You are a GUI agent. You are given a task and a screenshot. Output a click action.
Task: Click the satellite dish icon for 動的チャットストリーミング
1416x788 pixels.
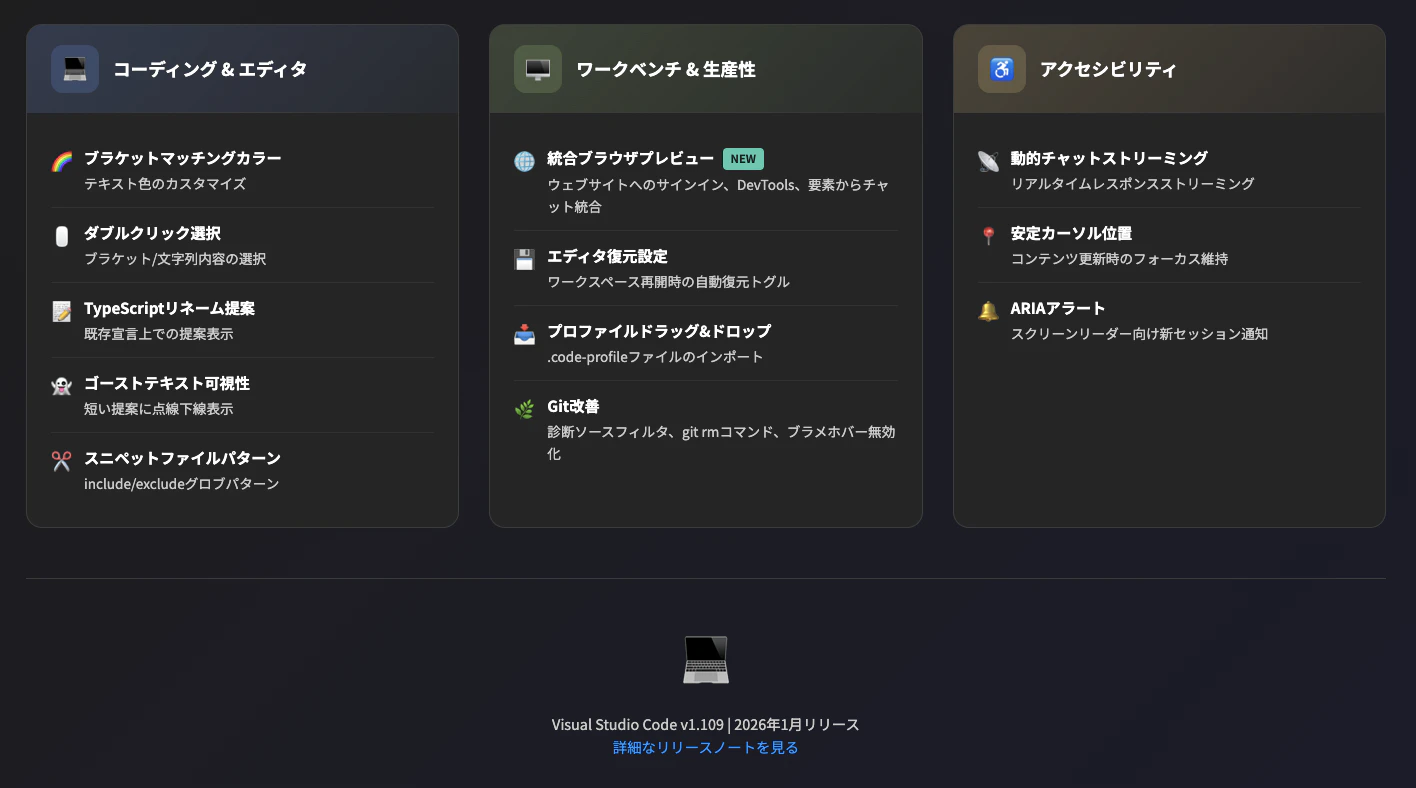(x=989, y=162)
